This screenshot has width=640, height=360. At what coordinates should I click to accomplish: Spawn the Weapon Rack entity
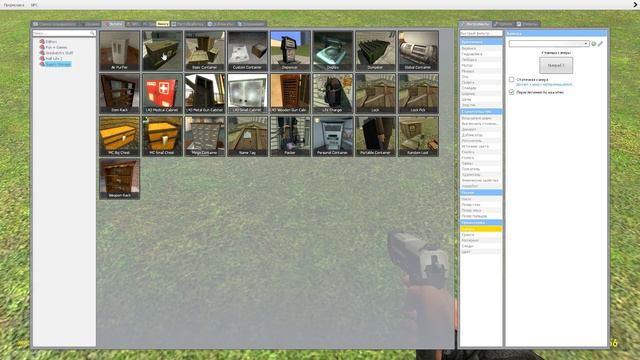tap(120, 179)
